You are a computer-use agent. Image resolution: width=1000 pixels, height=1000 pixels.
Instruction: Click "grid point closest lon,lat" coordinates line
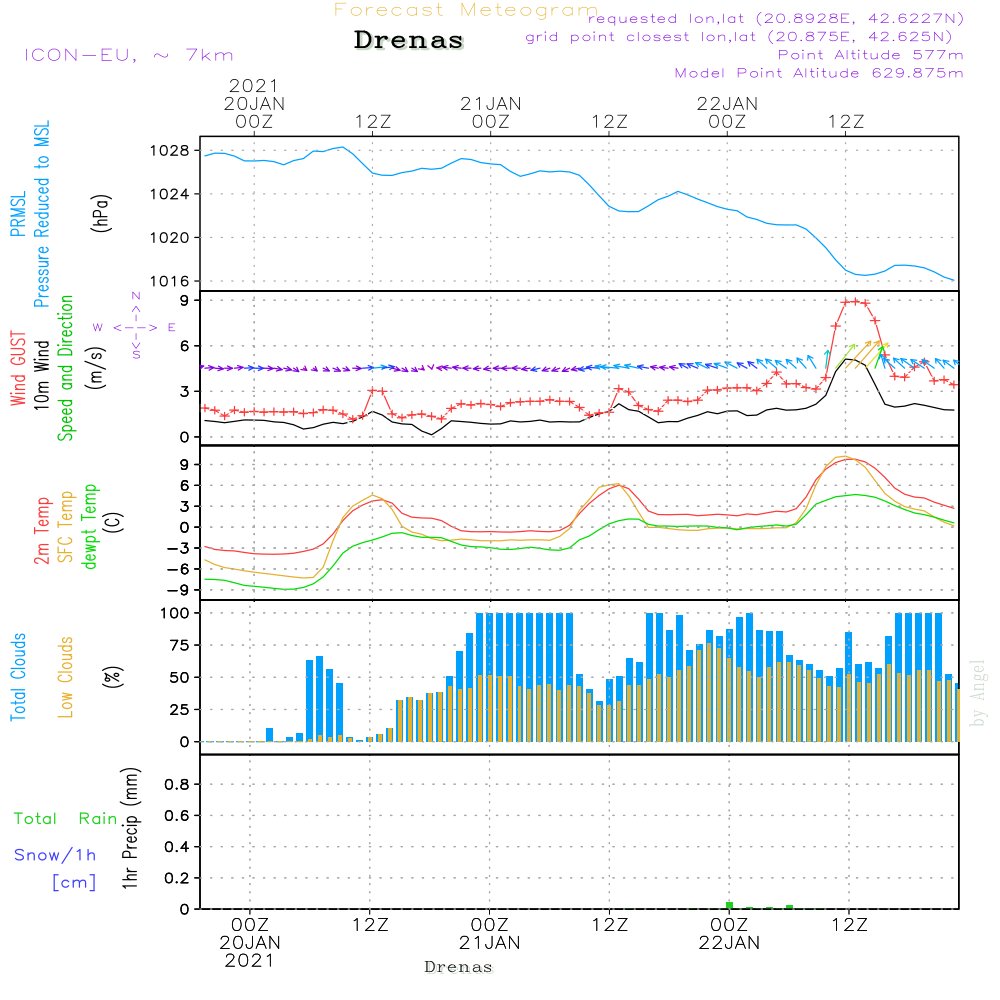[739, 37]
